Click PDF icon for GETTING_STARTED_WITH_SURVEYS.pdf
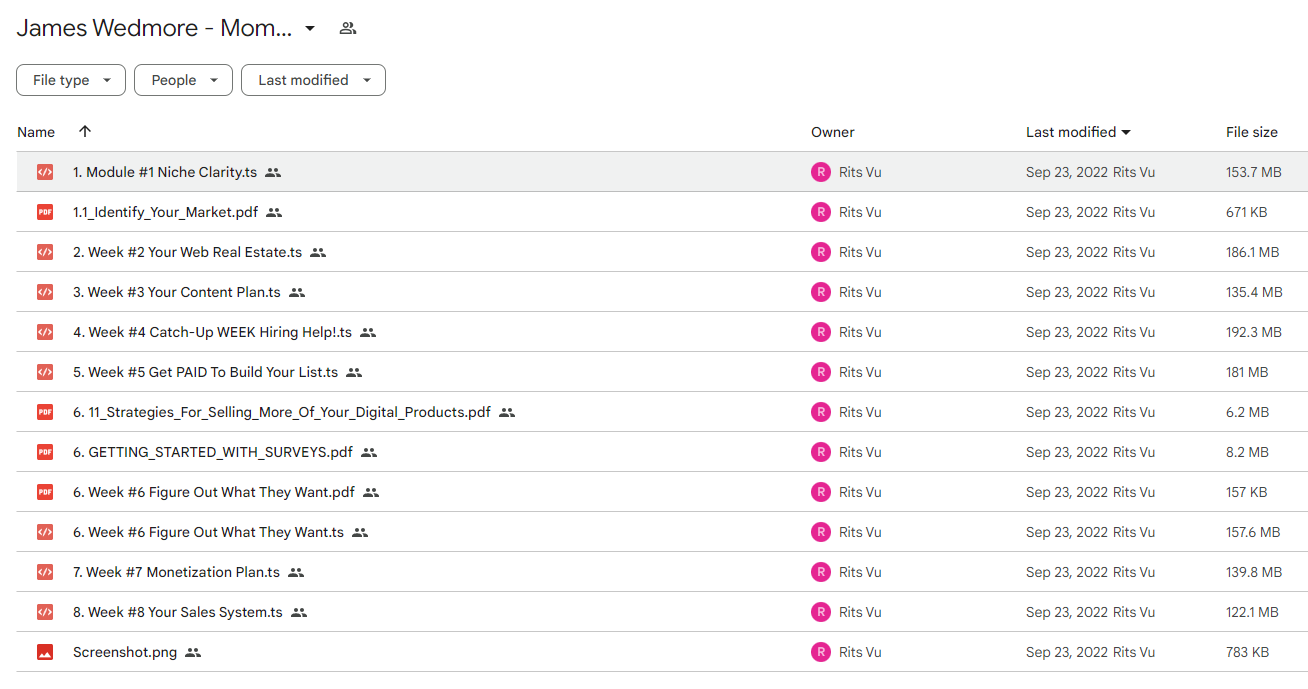The height and width of the screenshot is (689, 1308). pos(45,452)
